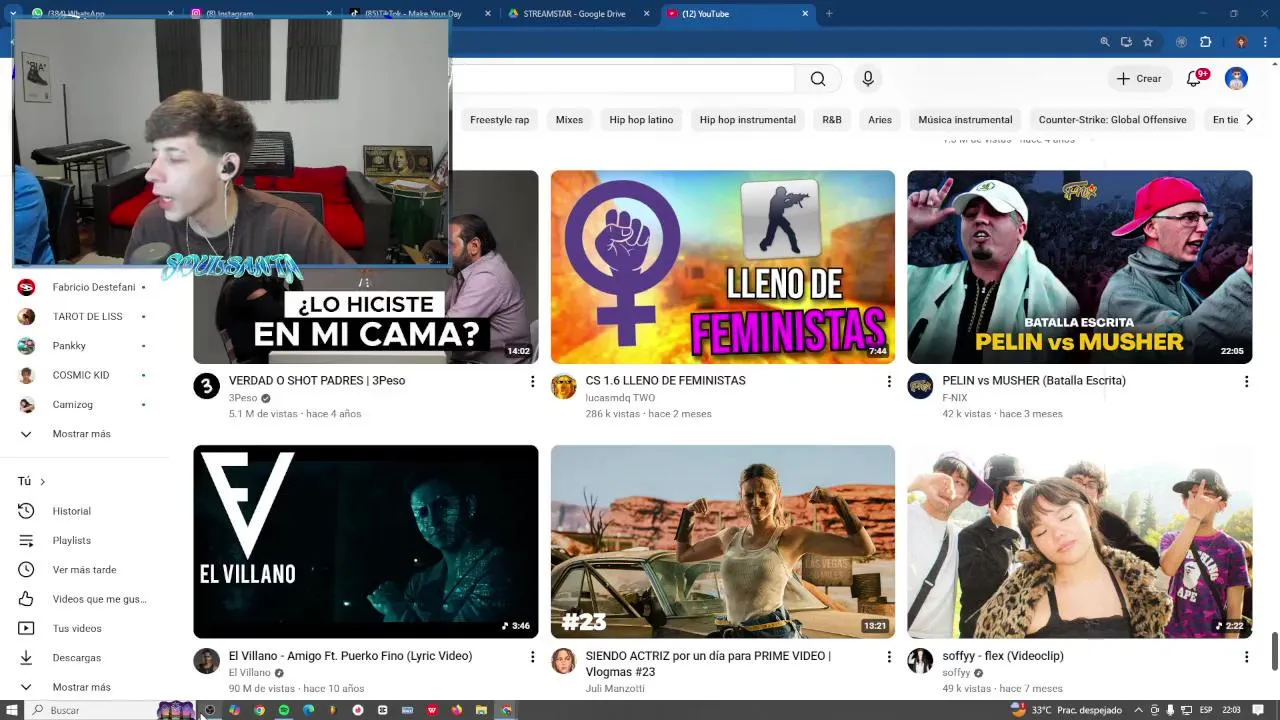Open options menu for soffyy - flex
1280x720 pixels.
point(1246,657)
